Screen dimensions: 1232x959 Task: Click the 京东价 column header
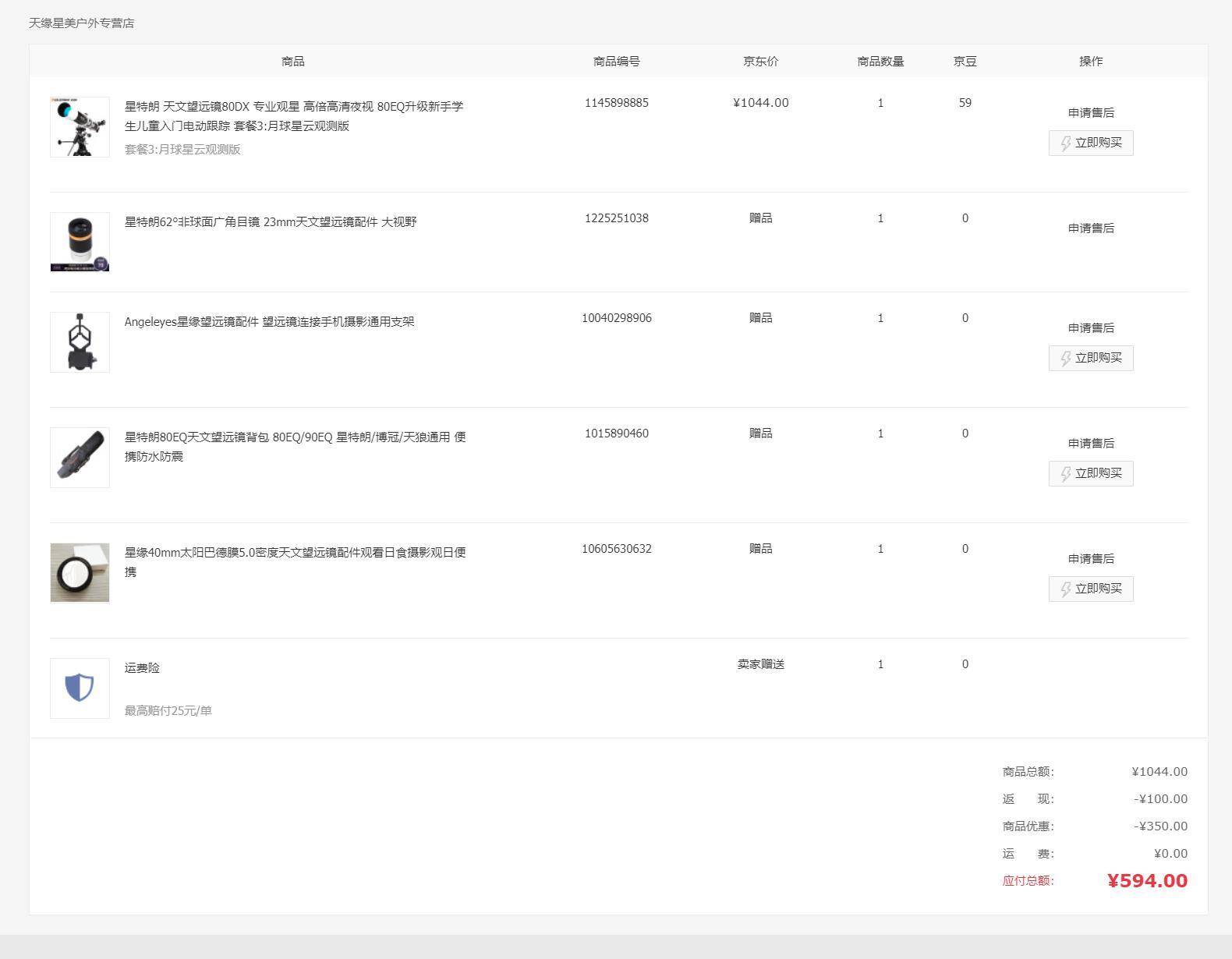coord(761,62)
